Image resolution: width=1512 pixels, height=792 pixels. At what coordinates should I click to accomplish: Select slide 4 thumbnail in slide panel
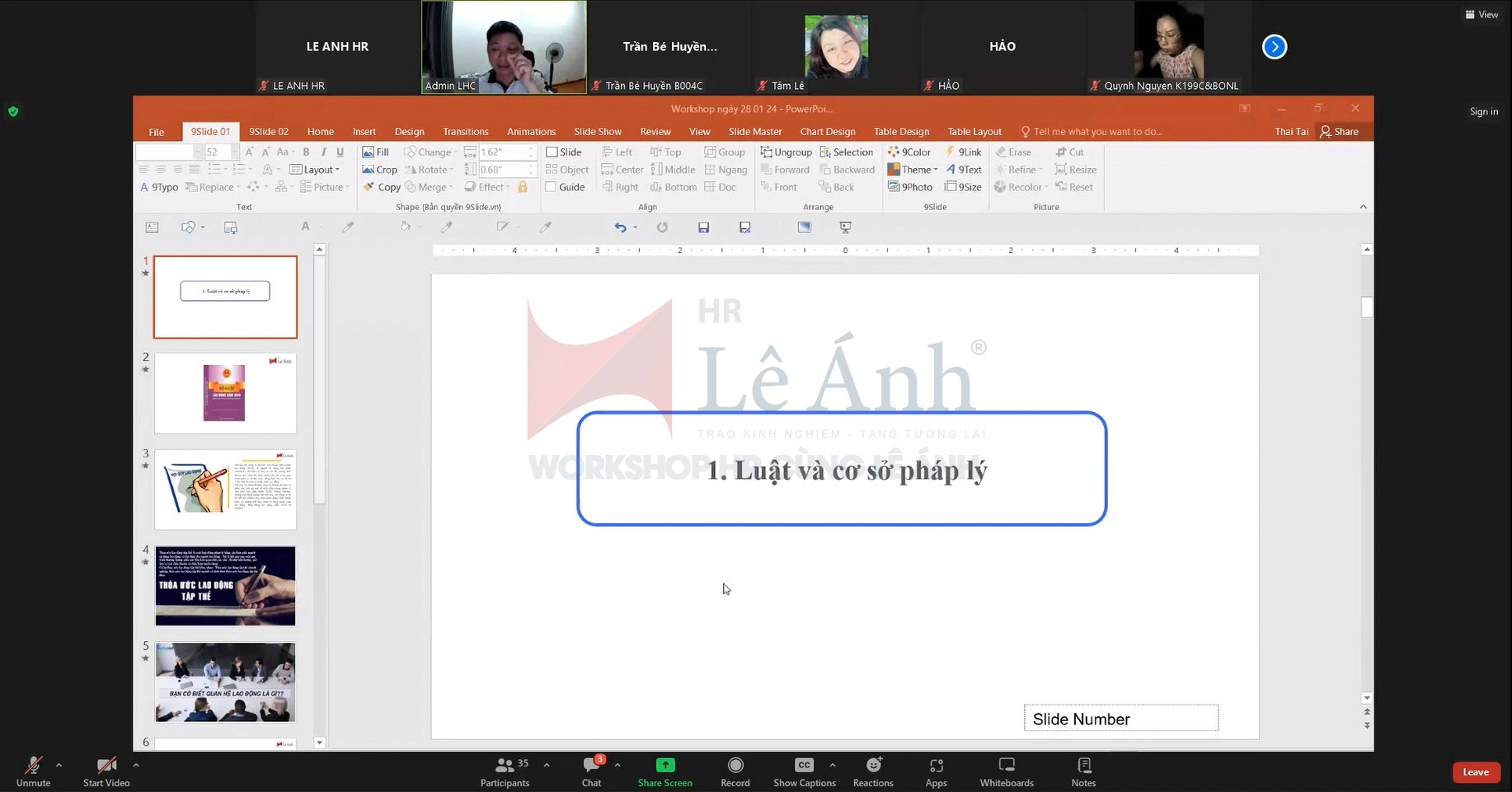pos(225,586)
